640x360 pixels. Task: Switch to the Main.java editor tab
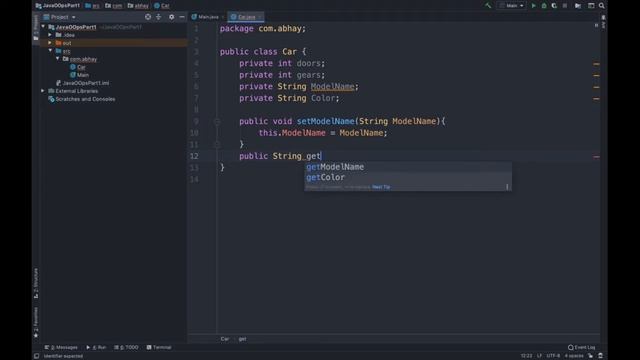(207, 17)
